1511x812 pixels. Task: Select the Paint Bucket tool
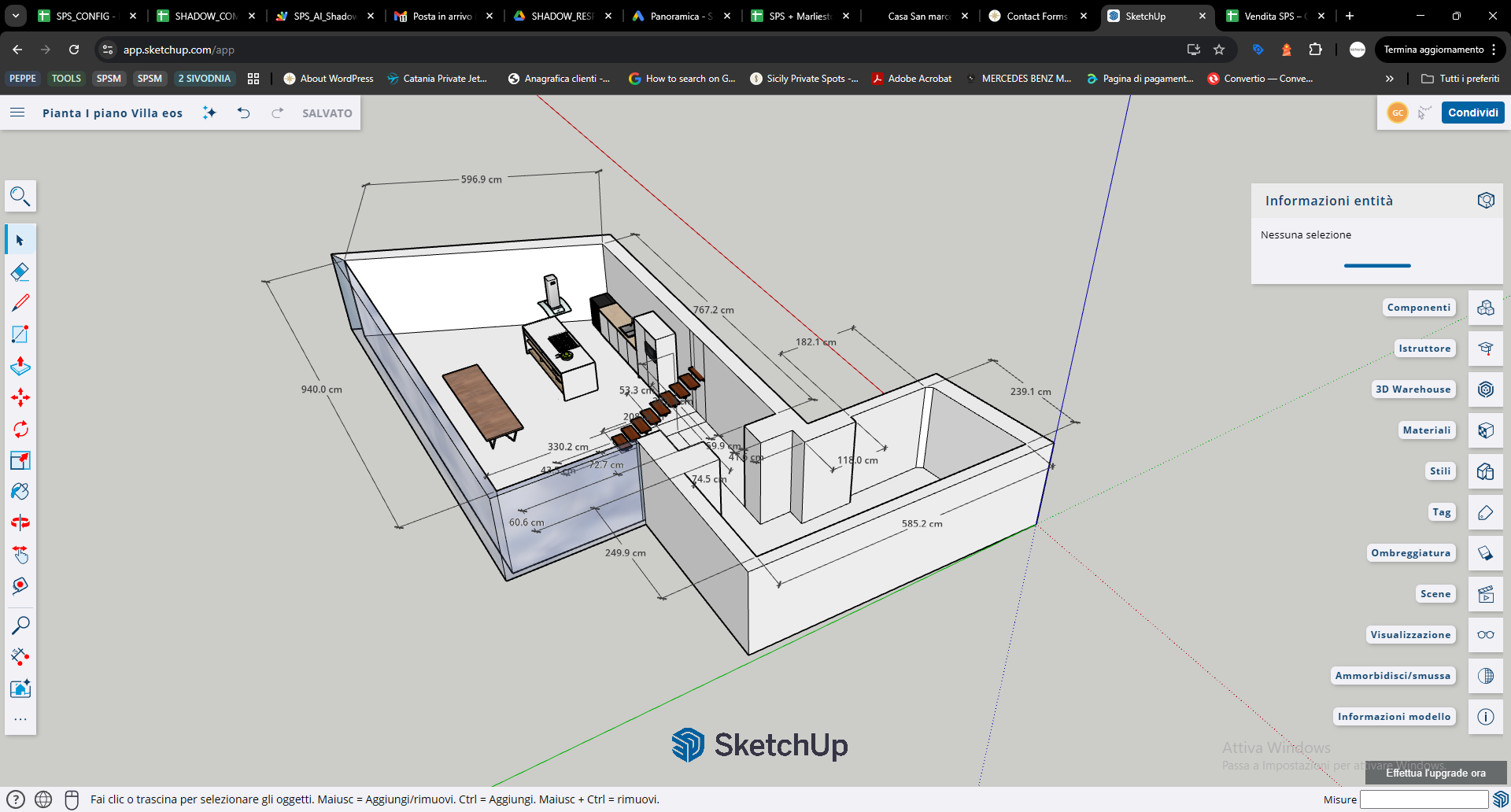tap(20, 492)
